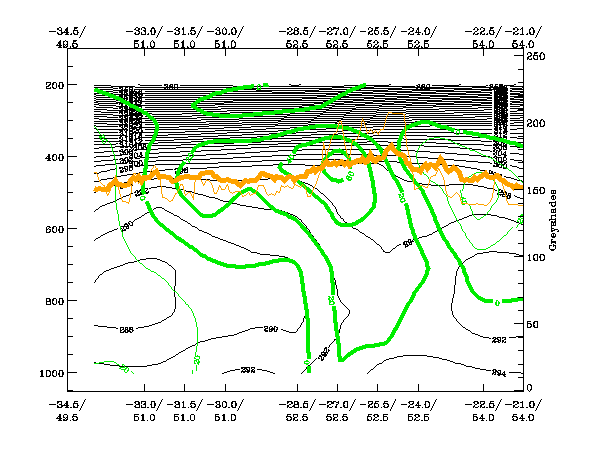Click the 150 value on Greyshades axis

click(x=538, y=190)
